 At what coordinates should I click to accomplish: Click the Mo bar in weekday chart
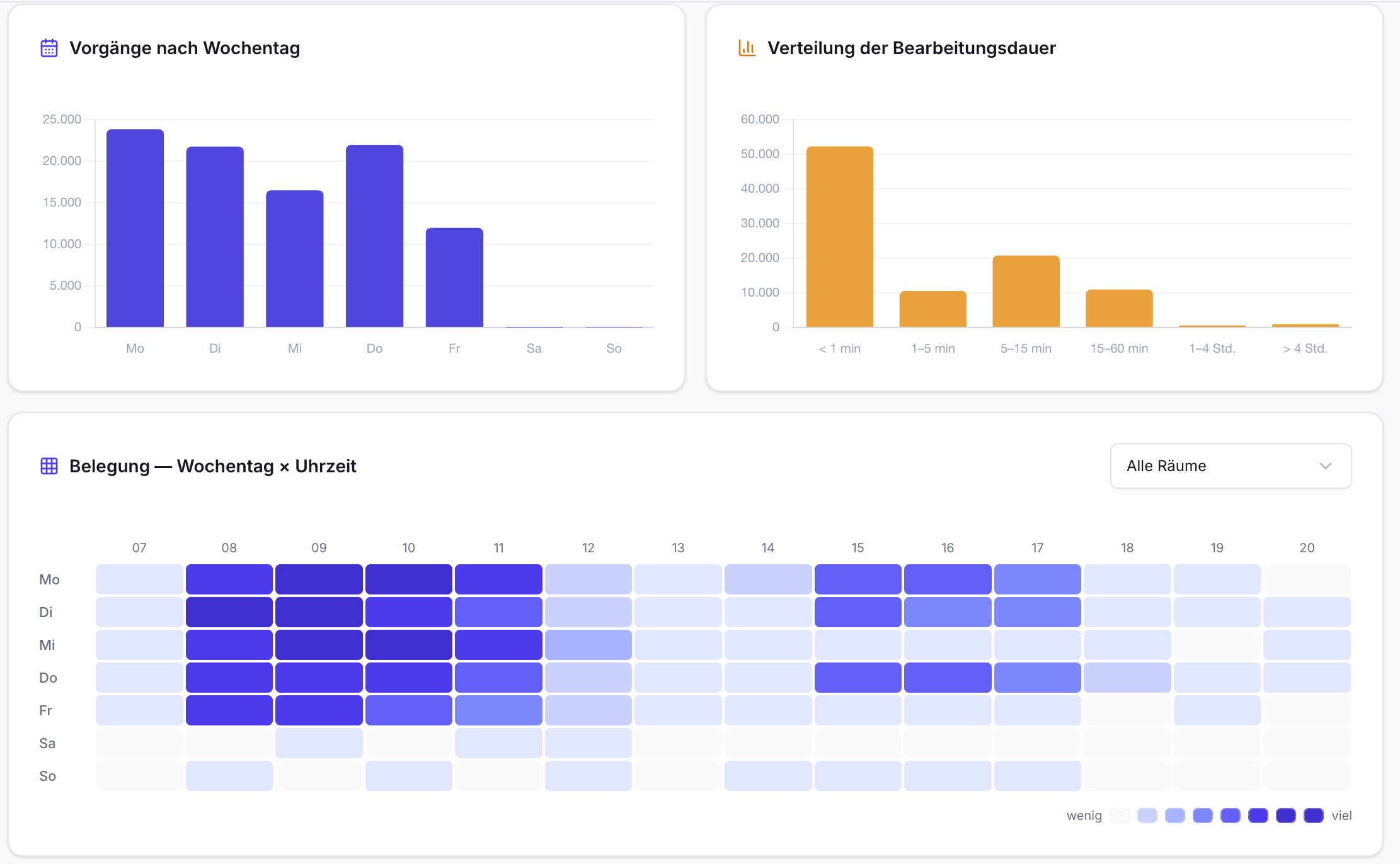(x=135, y=228)
